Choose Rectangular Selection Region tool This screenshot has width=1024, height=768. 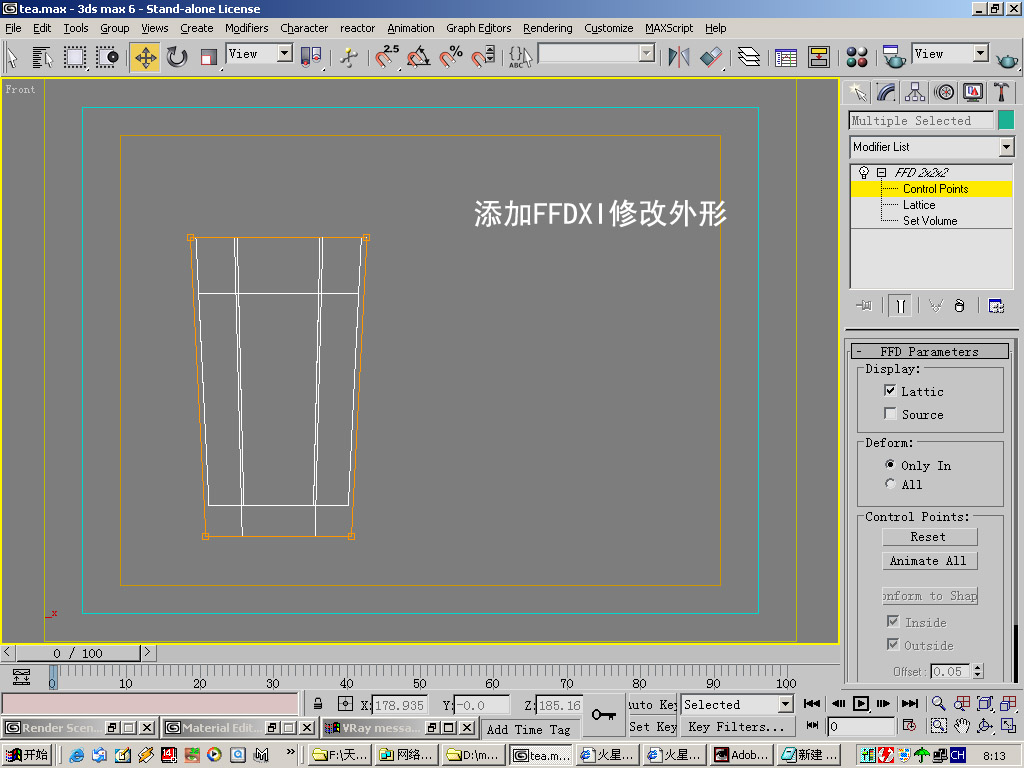(x=74, y=57)
